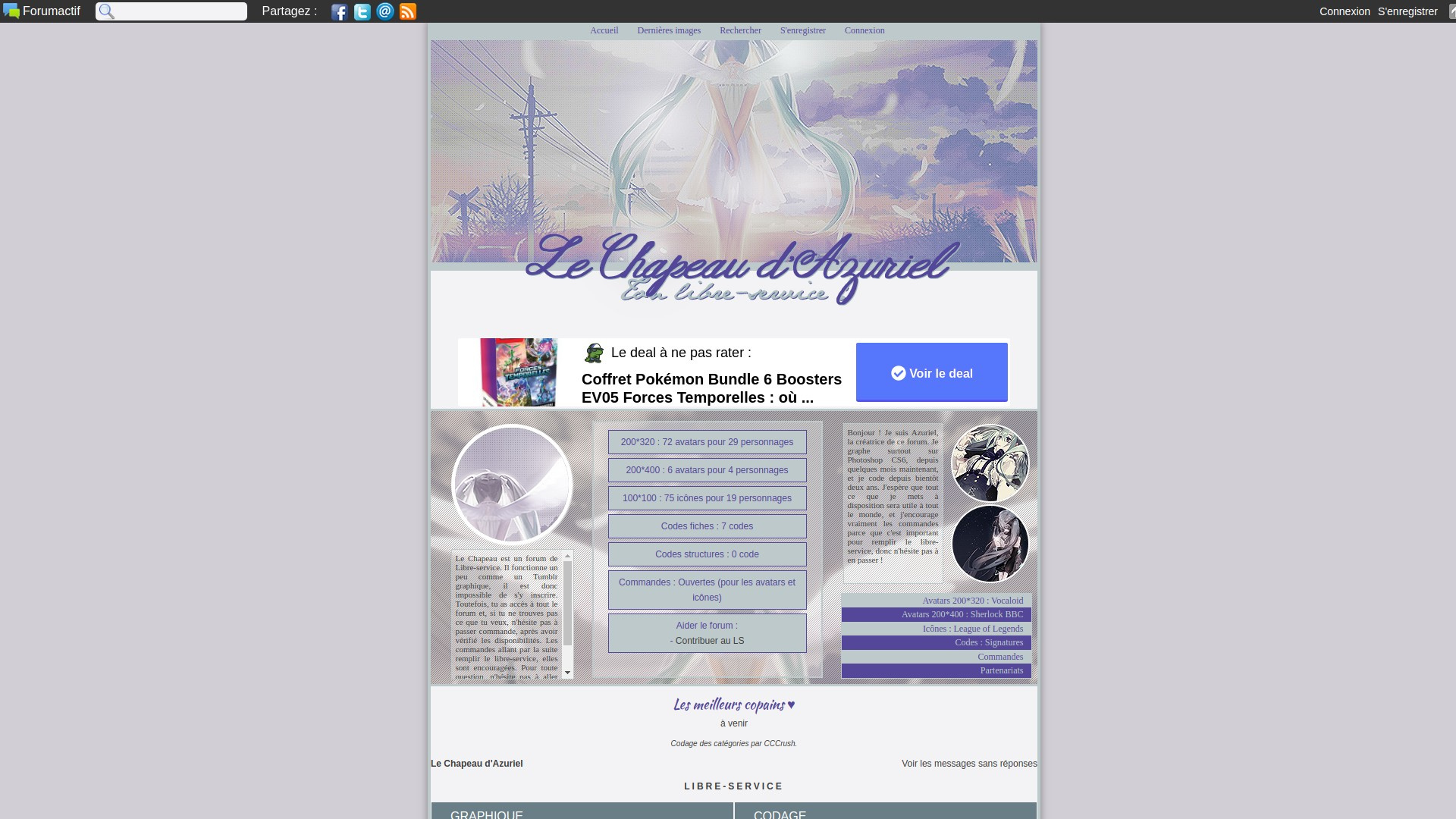This screenshot has width=1456, height=819.
Task: Click the Les meilleurs copains heading
Action: point(734,704)
